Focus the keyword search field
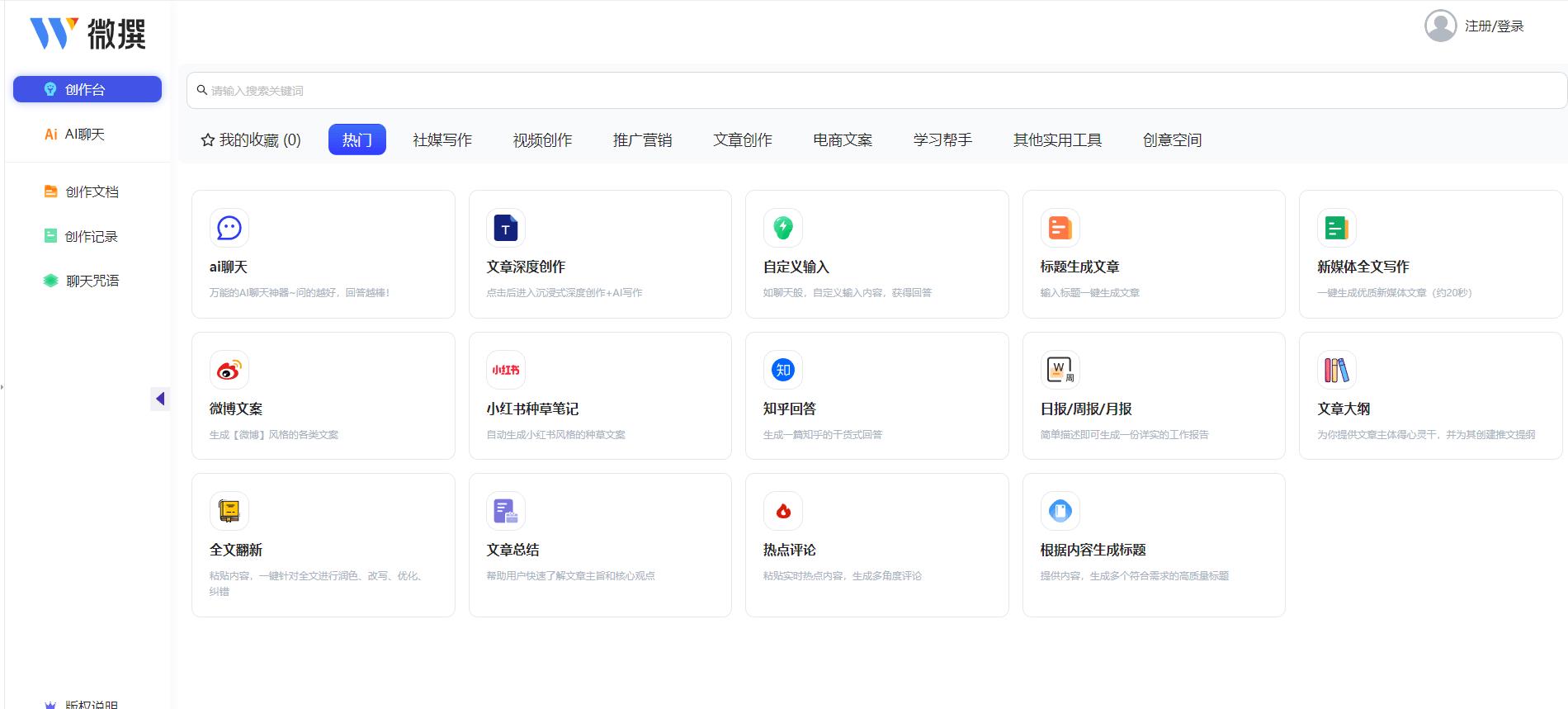 coord(875,91)
